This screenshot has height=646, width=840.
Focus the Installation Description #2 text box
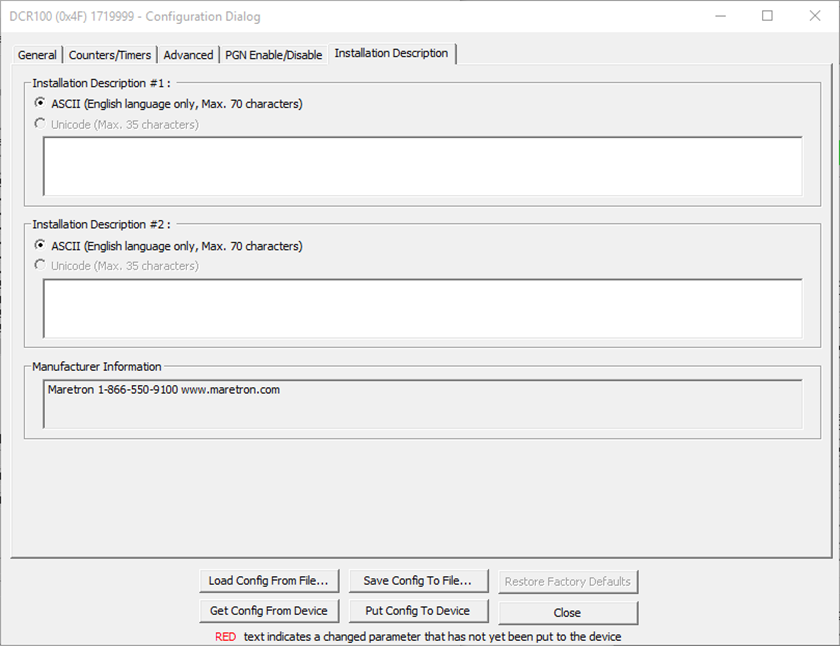click(x=422, y=308)
